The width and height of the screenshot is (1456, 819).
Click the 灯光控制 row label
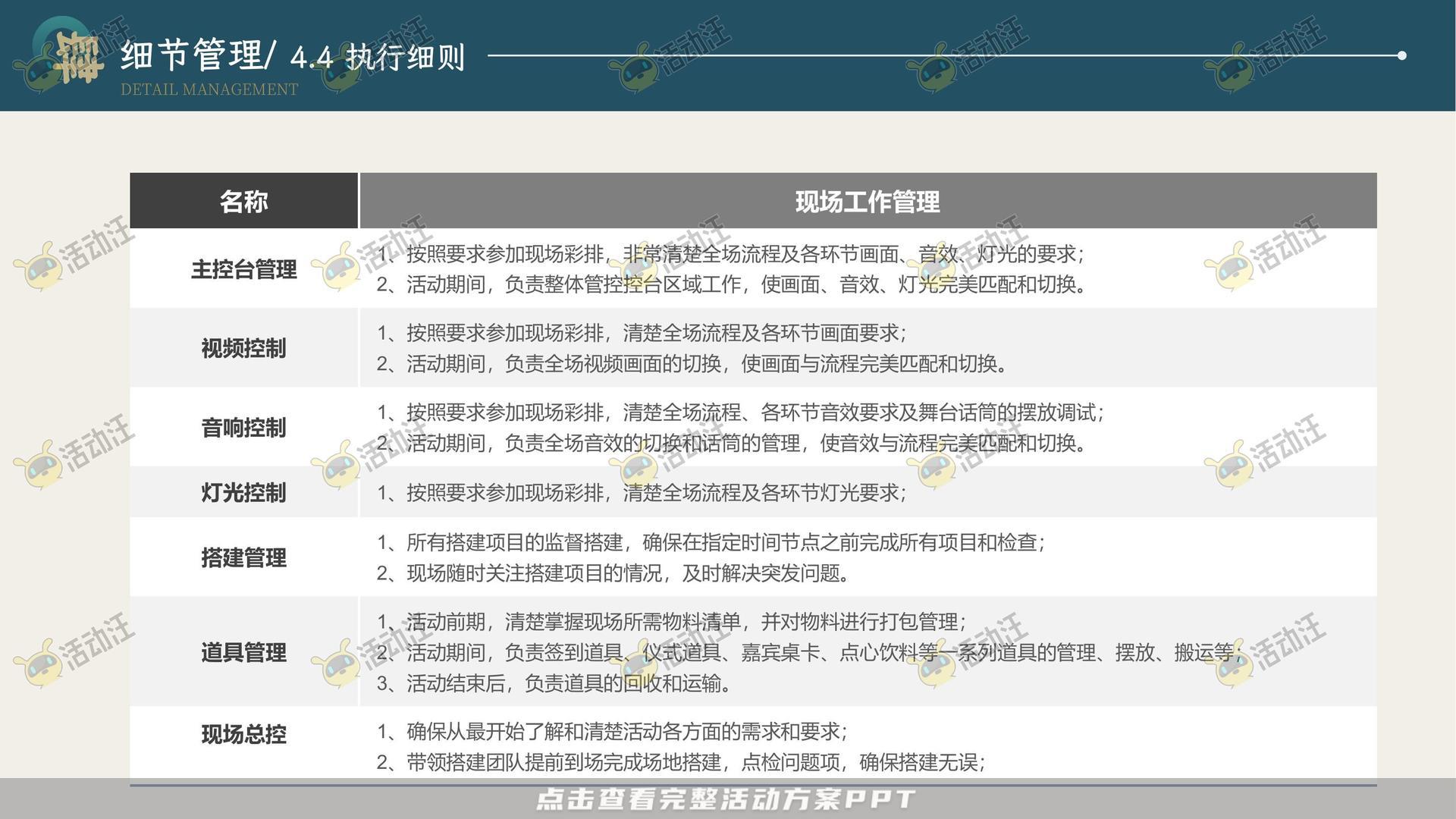pos(243,491)
